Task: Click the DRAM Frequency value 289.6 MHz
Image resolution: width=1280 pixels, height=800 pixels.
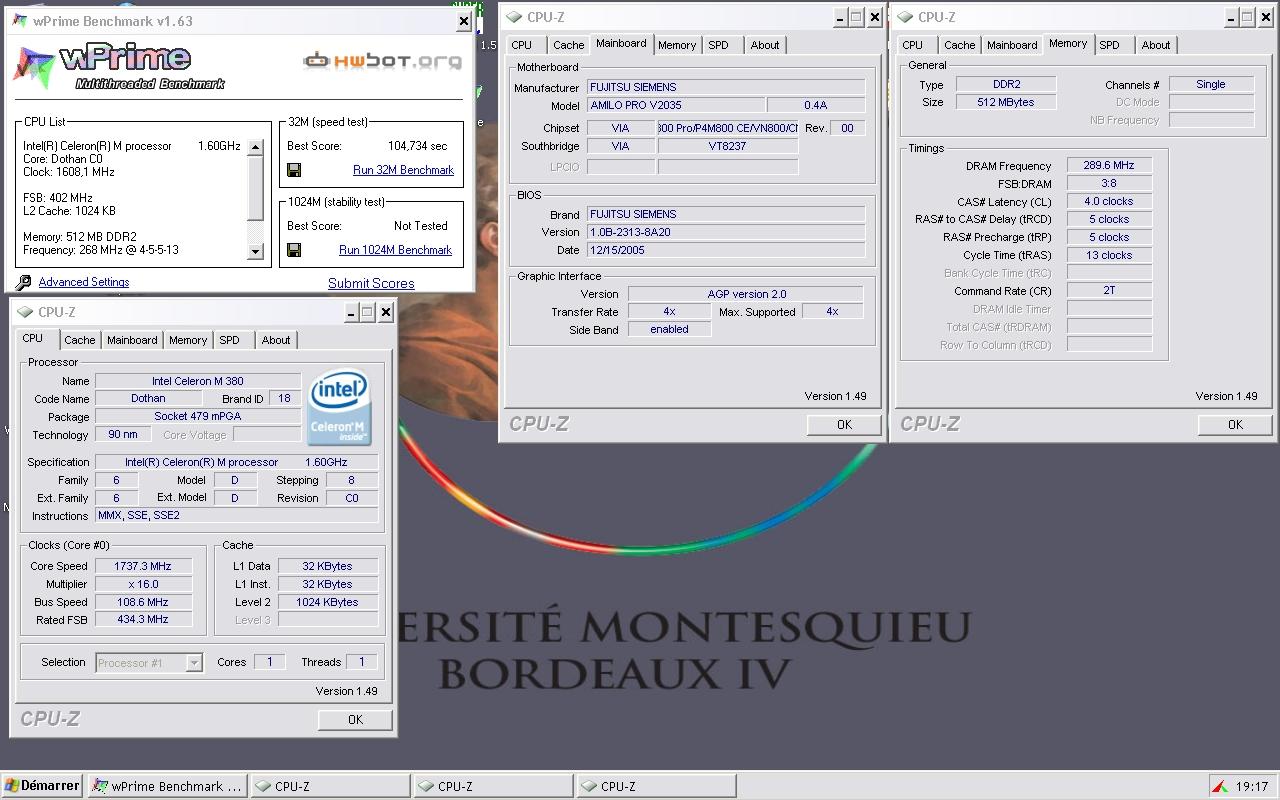Action: (1109, 166)
